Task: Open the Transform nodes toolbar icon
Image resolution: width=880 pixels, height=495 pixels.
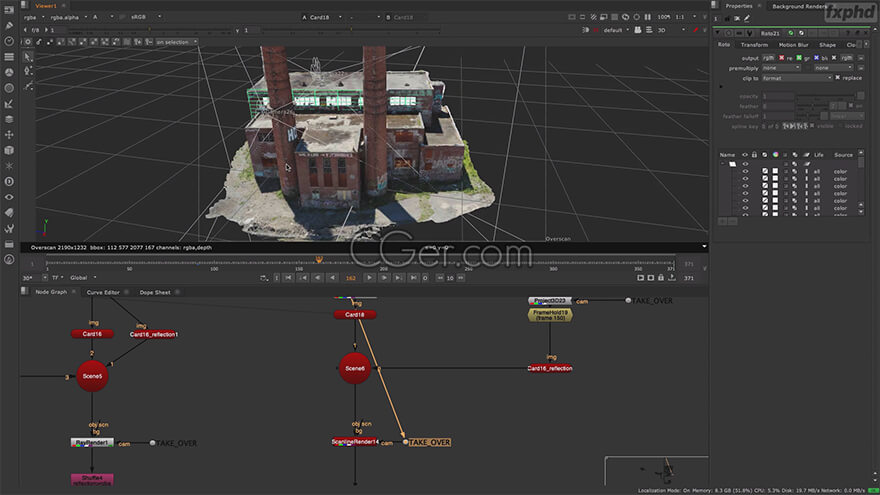Action: [9, 135]
